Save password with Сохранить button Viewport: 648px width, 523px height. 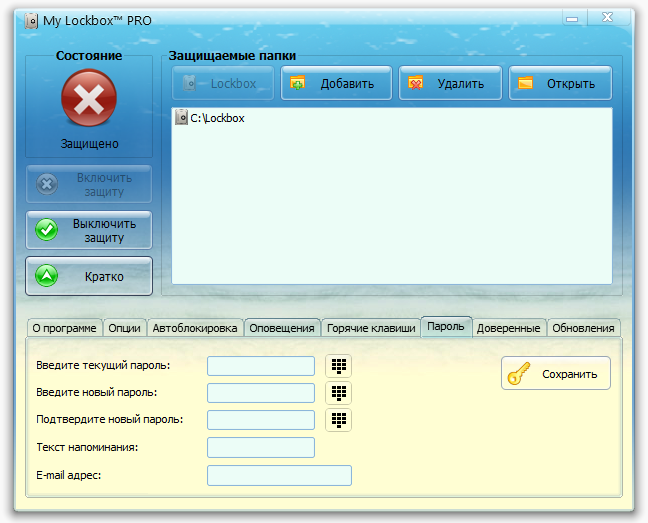coord(556,373)
